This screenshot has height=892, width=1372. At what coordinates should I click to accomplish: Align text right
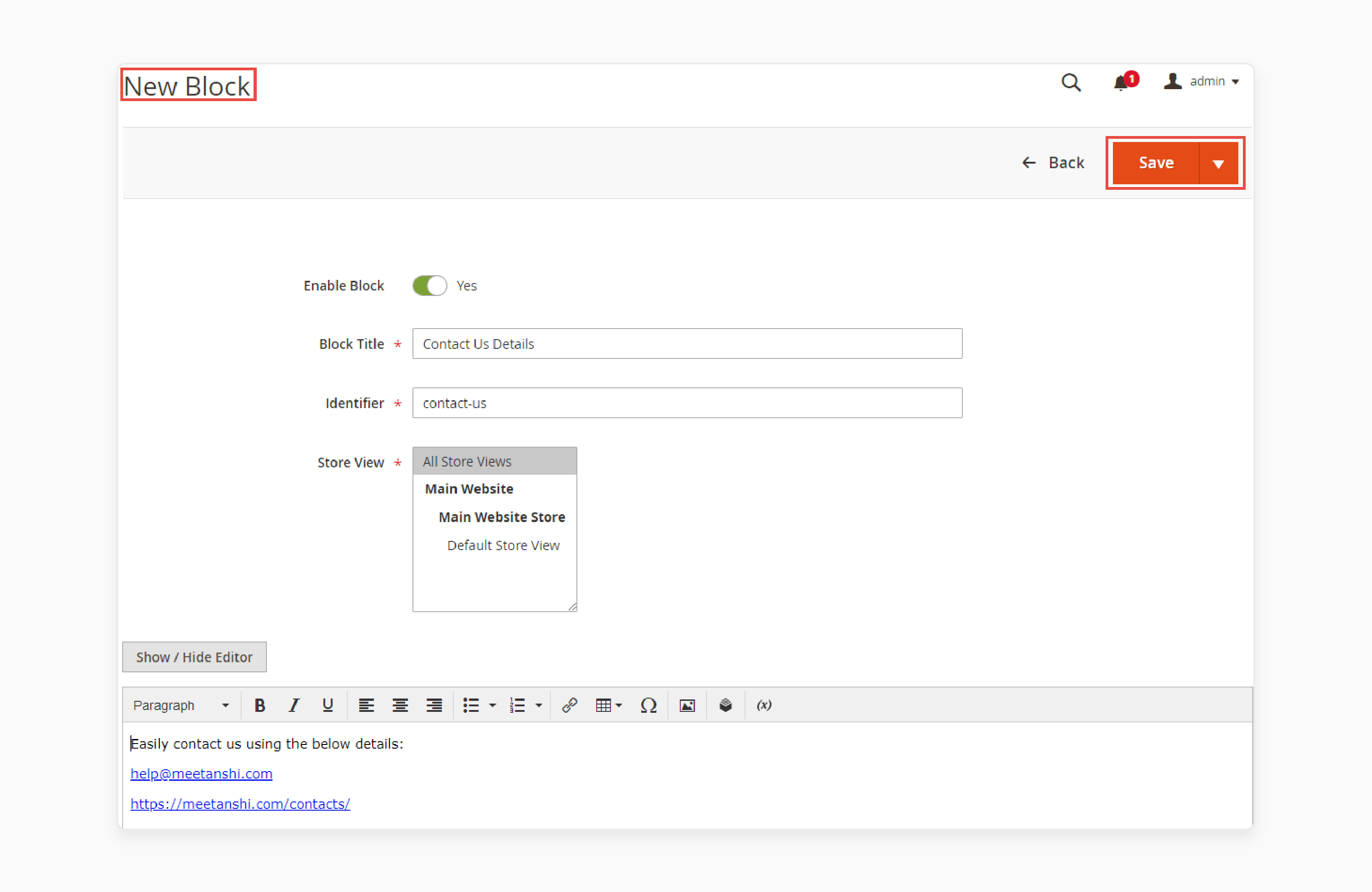pos(434,705)
